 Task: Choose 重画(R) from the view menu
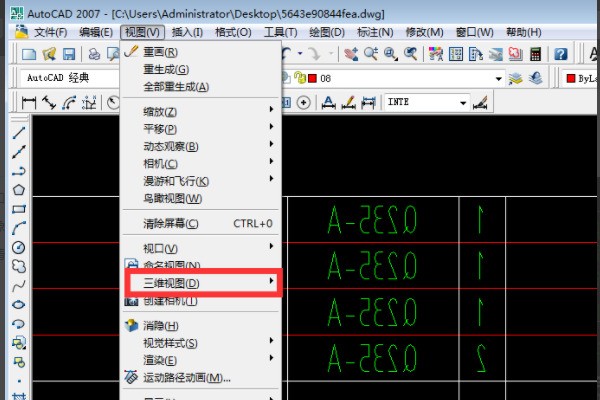coord(201,52)
